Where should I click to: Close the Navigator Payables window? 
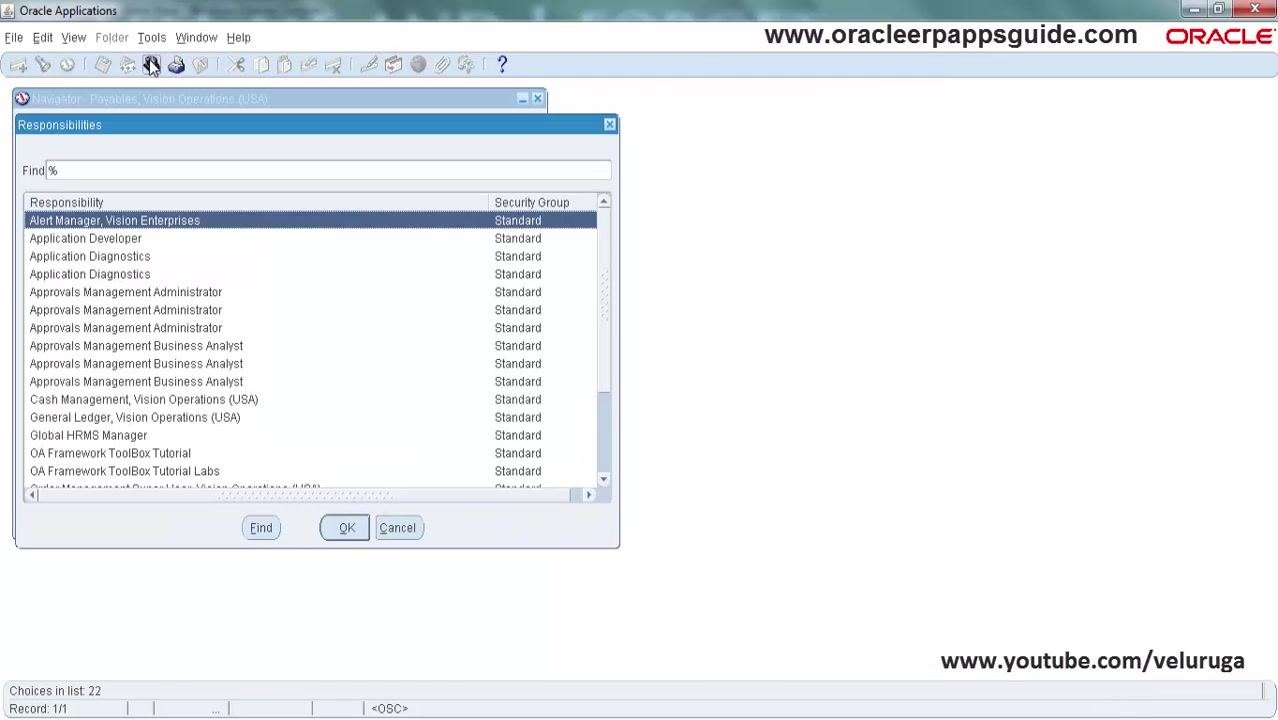click(538, 99)
